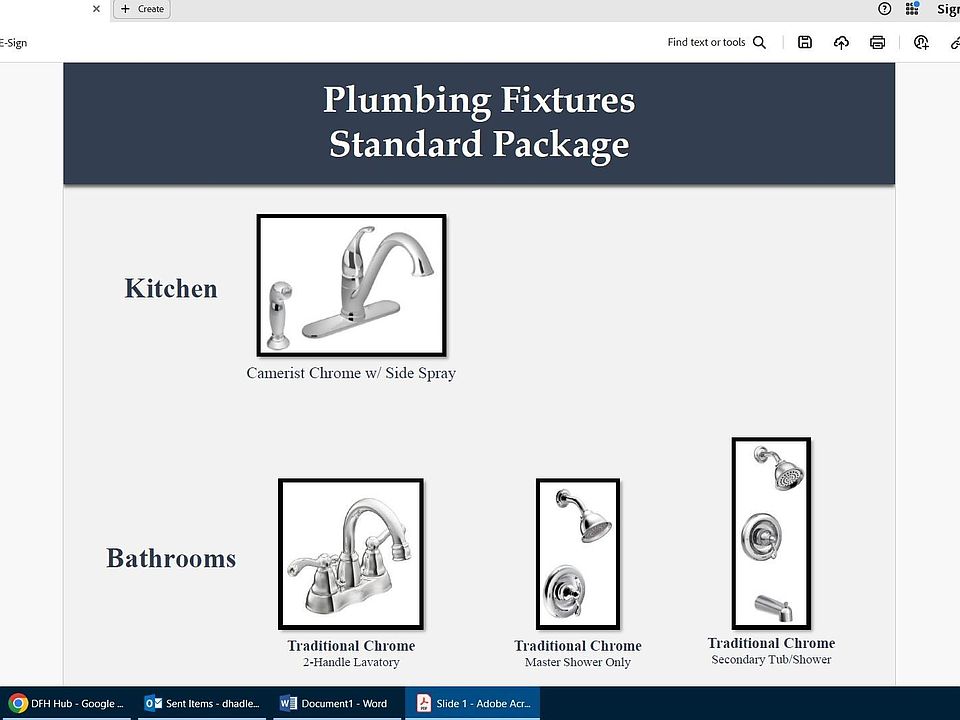Click the Find text or tools field
This screenshot has width=960, height=720.
coord(706,42)
